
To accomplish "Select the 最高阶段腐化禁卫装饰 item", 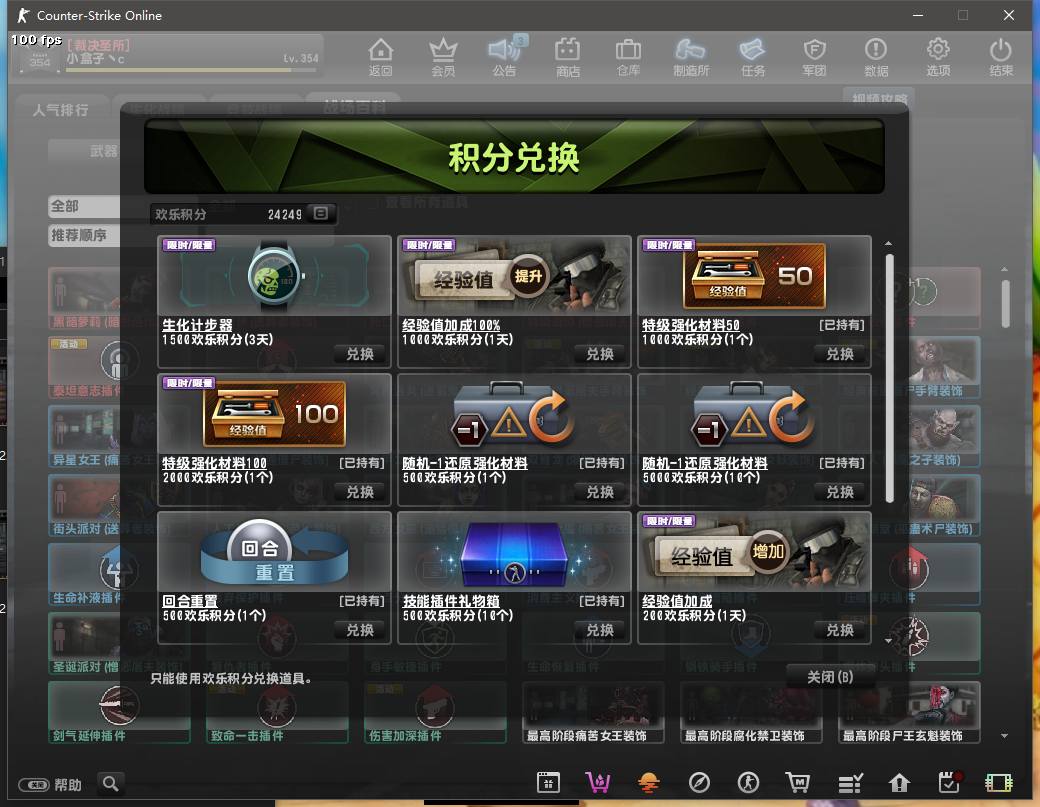I will click(x=751, y=712).
